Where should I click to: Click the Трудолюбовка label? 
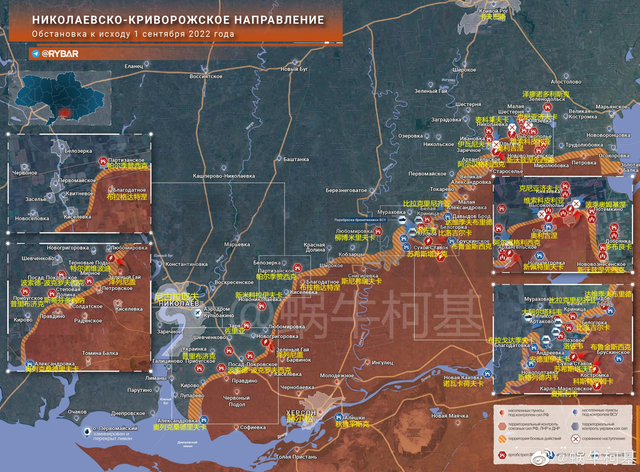click(x=584, y=145)
